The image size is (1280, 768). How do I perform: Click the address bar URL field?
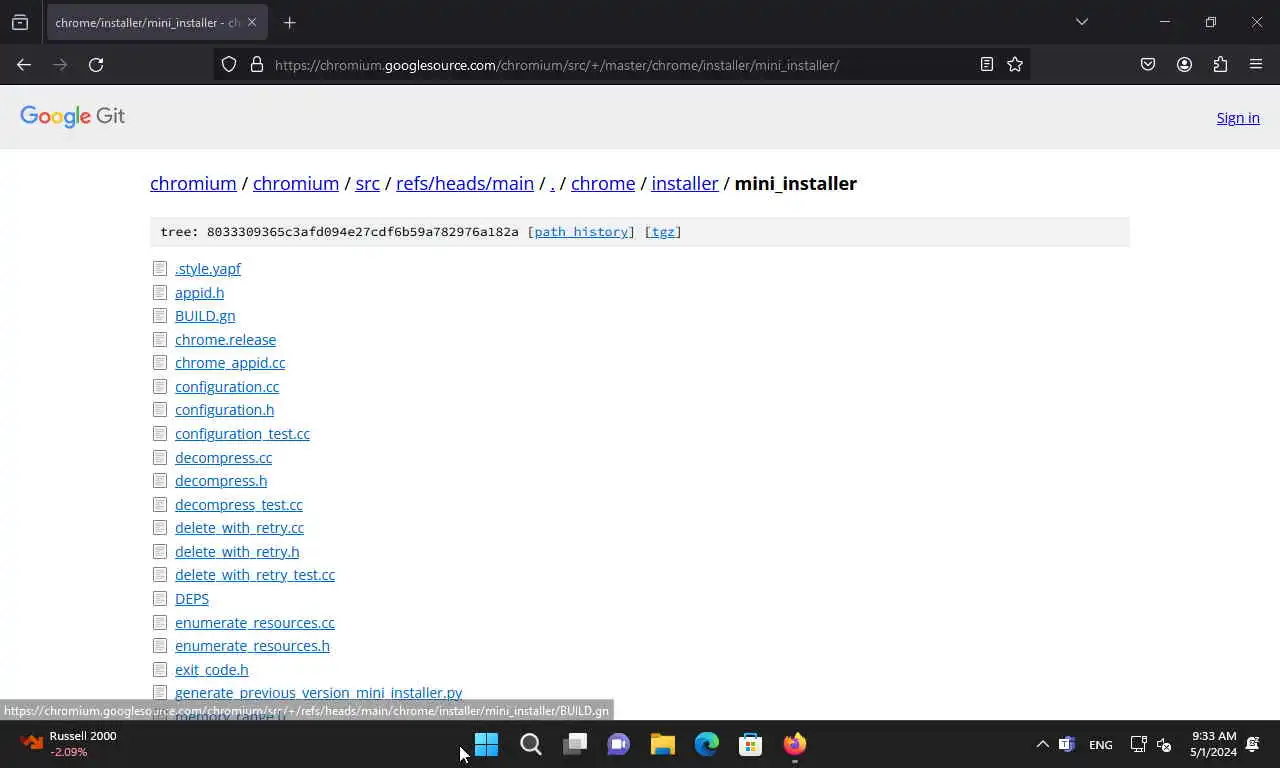[x=620, y=65]
